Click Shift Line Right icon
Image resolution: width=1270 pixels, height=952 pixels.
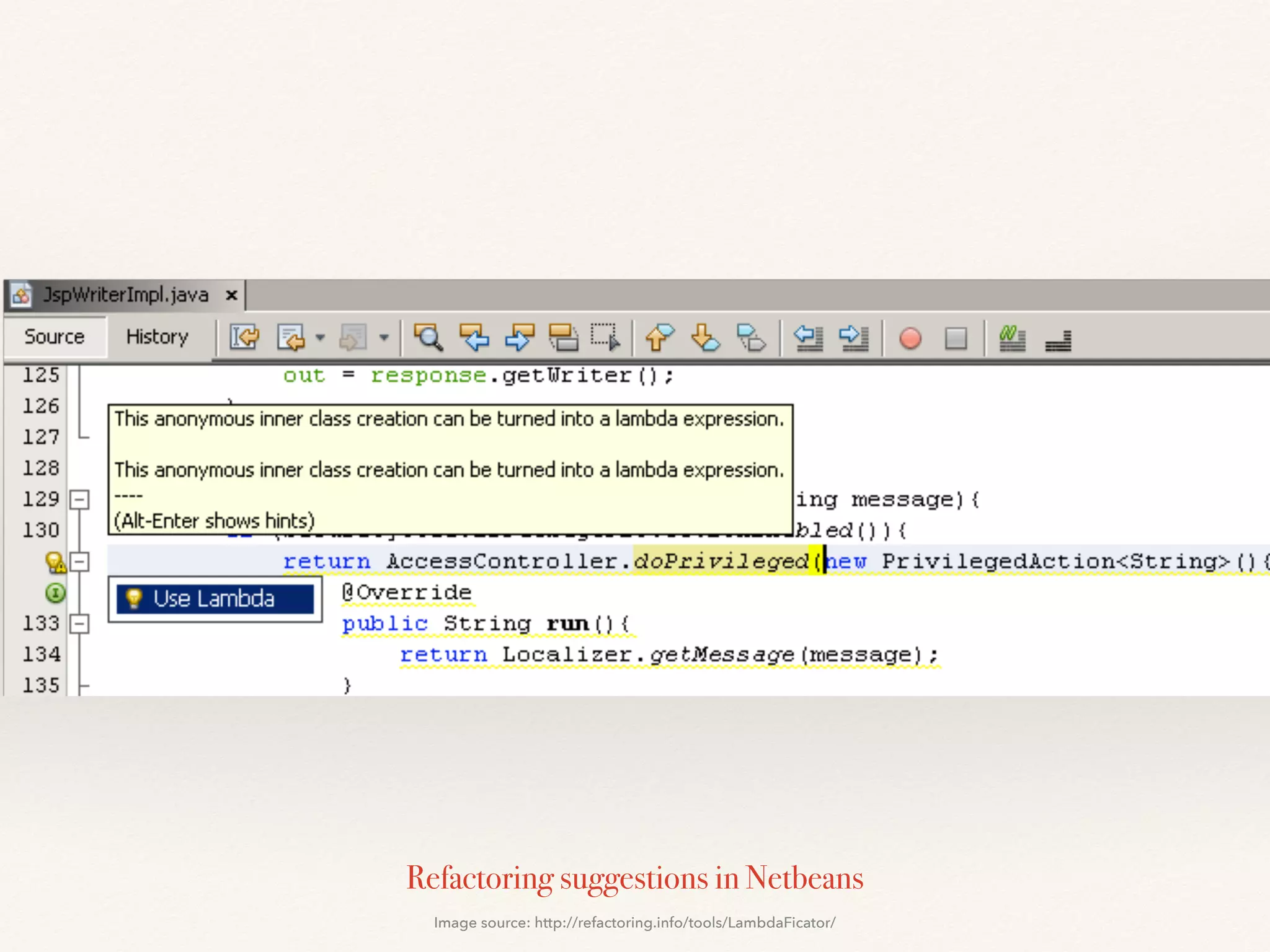(854, 338)
